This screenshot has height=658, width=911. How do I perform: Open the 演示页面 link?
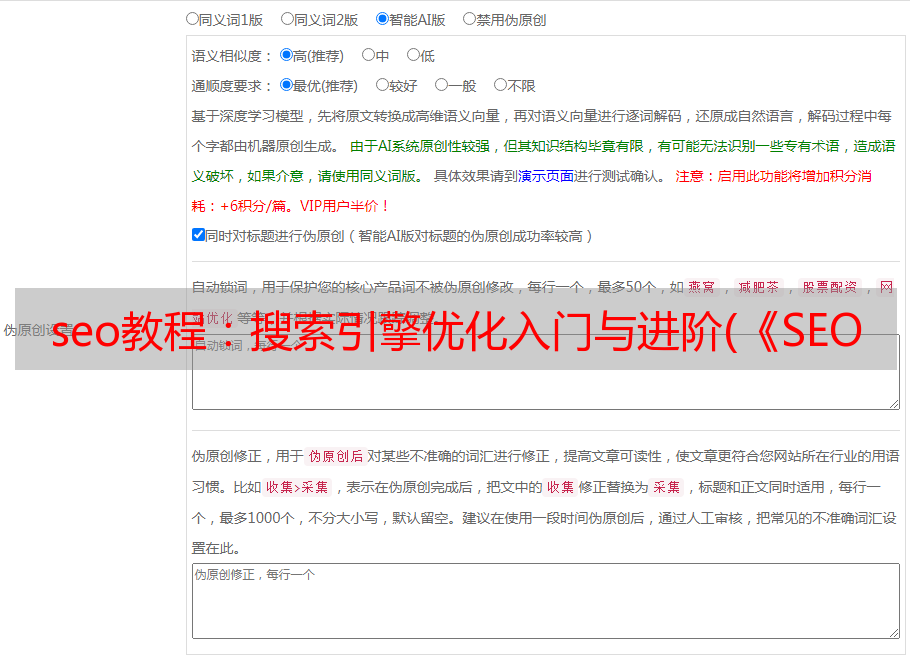(546, 176)
